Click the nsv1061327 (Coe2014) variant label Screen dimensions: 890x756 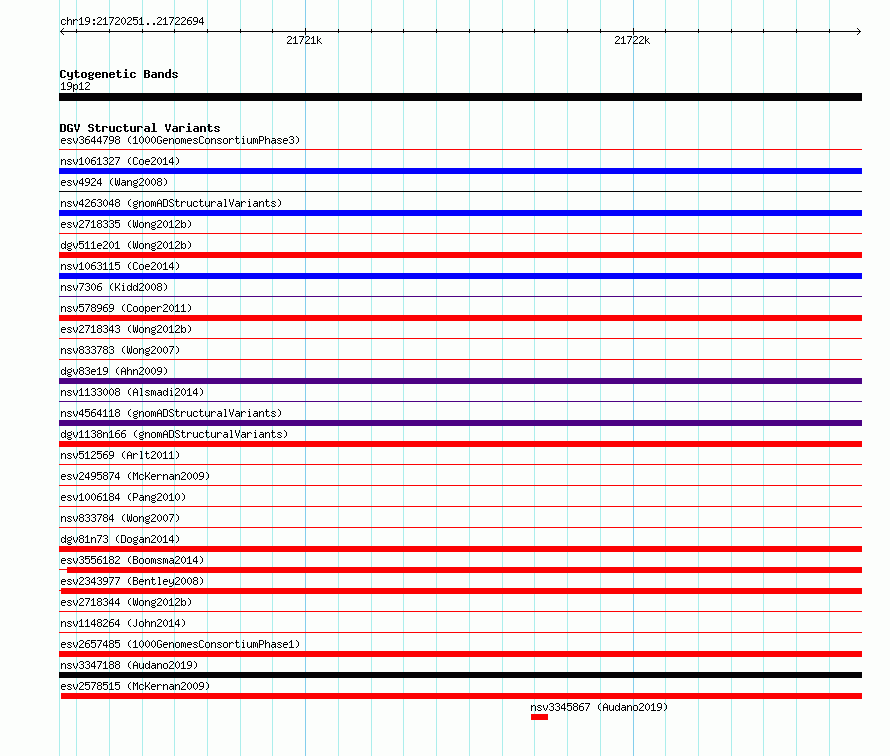point(120,161)
